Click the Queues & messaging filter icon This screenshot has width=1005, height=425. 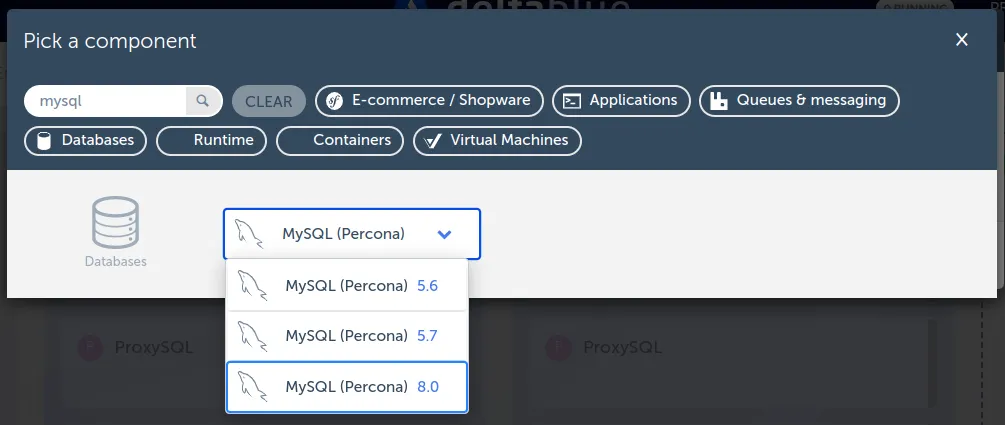[718, 101]
